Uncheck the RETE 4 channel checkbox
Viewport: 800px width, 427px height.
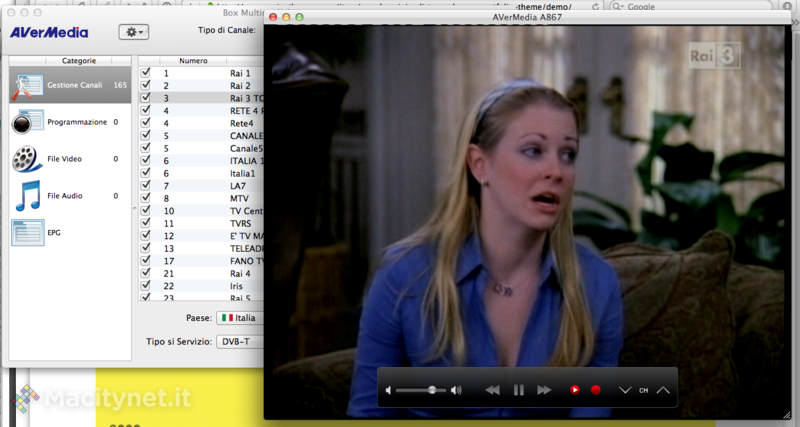(x=145, y=110)
